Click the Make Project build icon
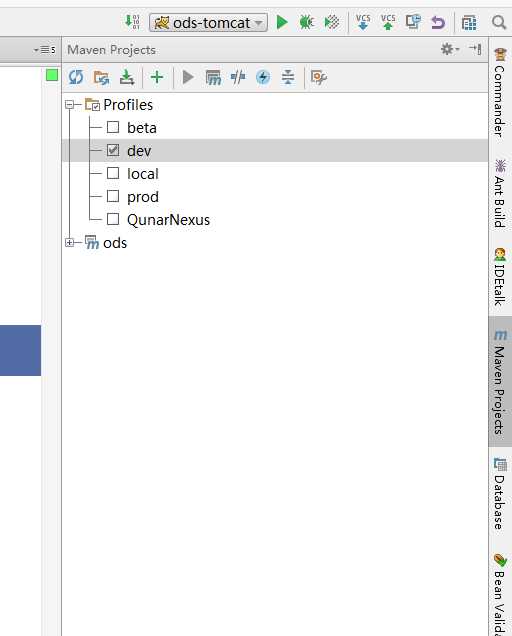 [x=132, y=22]
